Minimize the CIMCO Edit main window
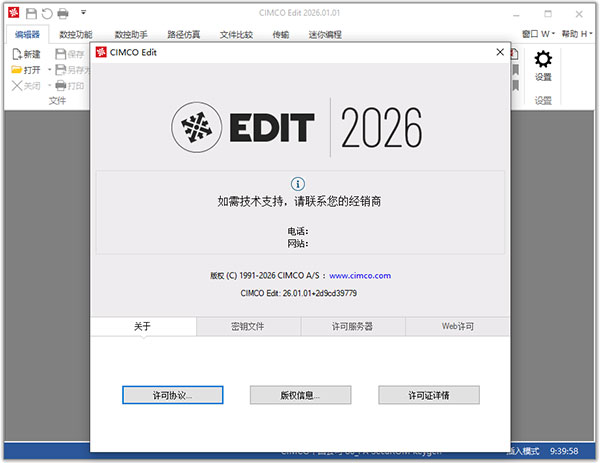 [x=516, y=15]
